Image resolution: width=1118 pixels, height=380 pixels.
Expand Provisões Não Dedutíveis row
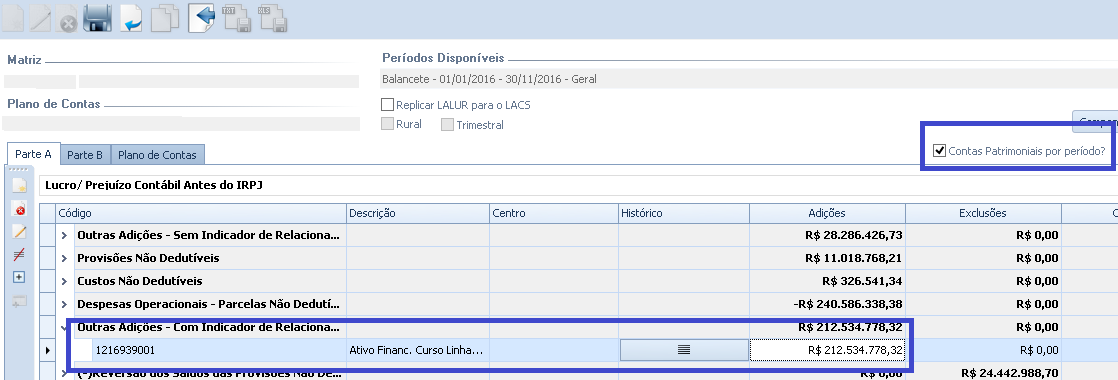coord(65,258)
